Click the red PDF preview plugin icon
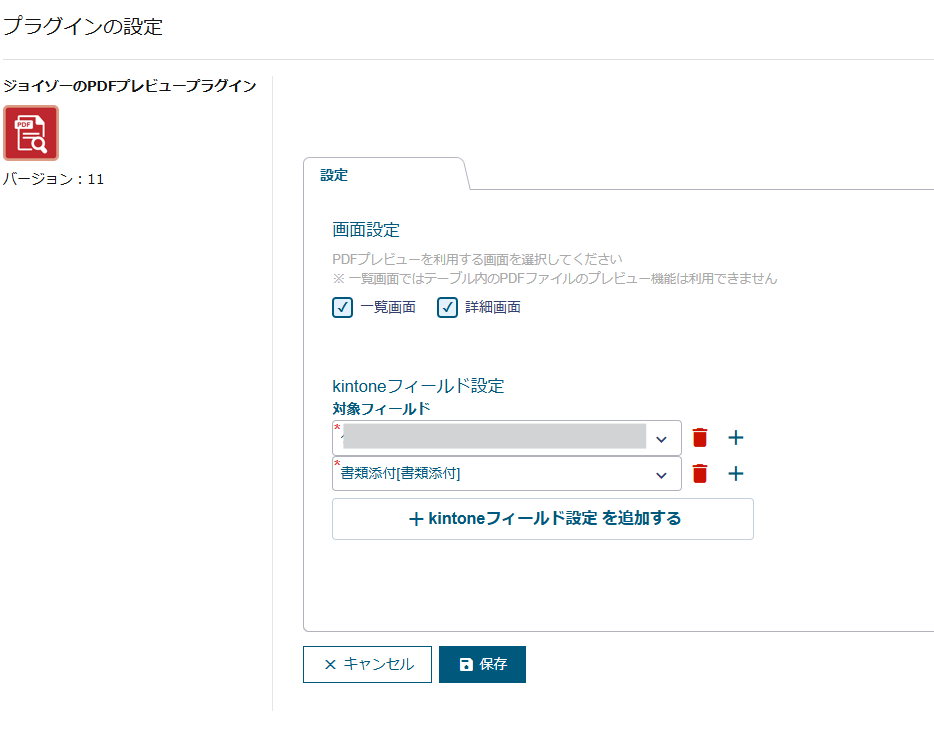This screenshot has height=753, width=934. click(31, 133)
